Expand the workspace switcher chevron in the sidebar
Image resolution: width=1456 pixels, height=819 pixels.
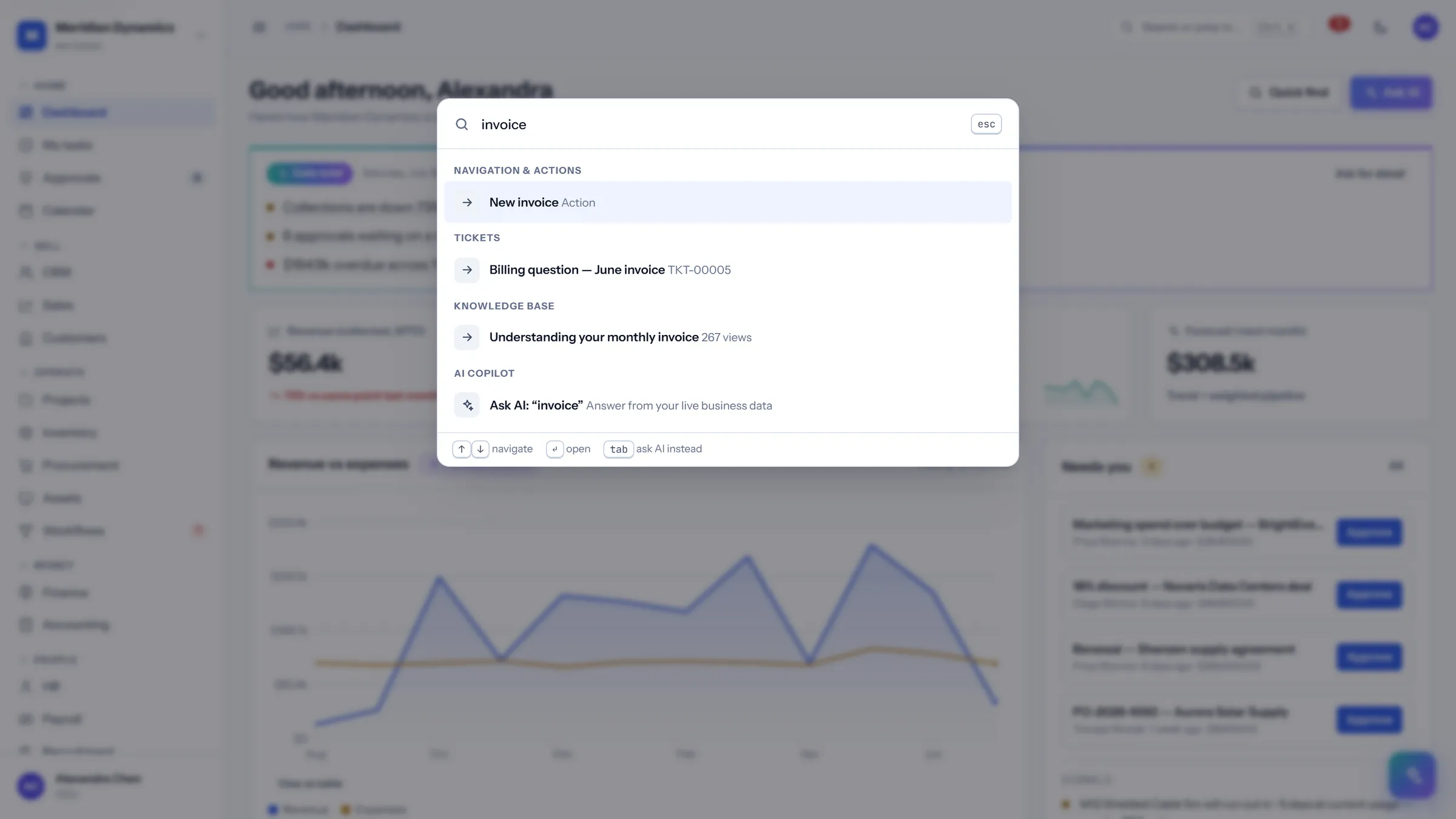201,35
